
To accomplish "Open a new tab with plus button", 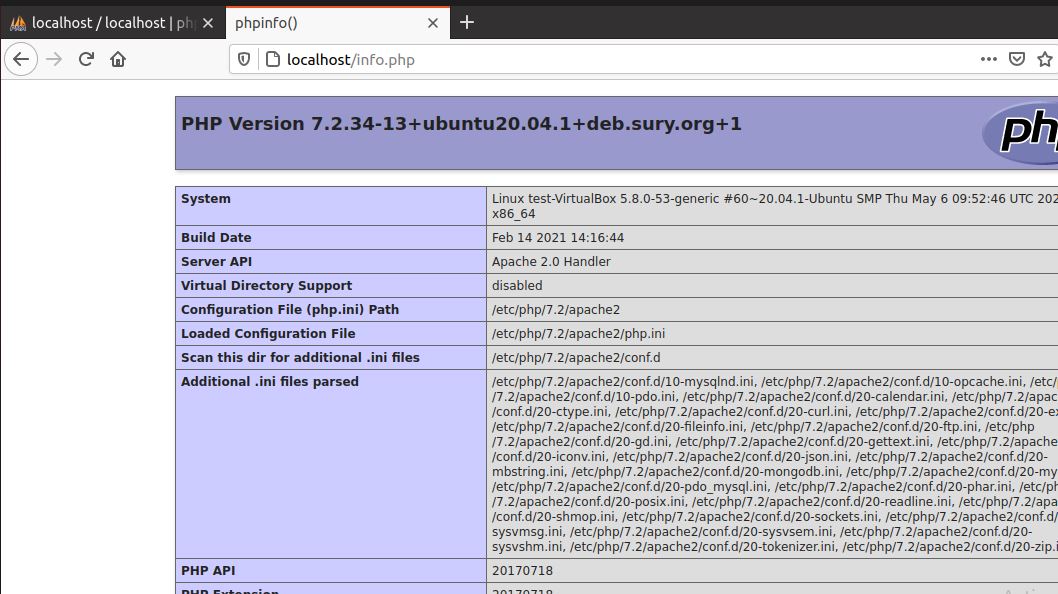I will pyautogui.click(x=467, y=22).
